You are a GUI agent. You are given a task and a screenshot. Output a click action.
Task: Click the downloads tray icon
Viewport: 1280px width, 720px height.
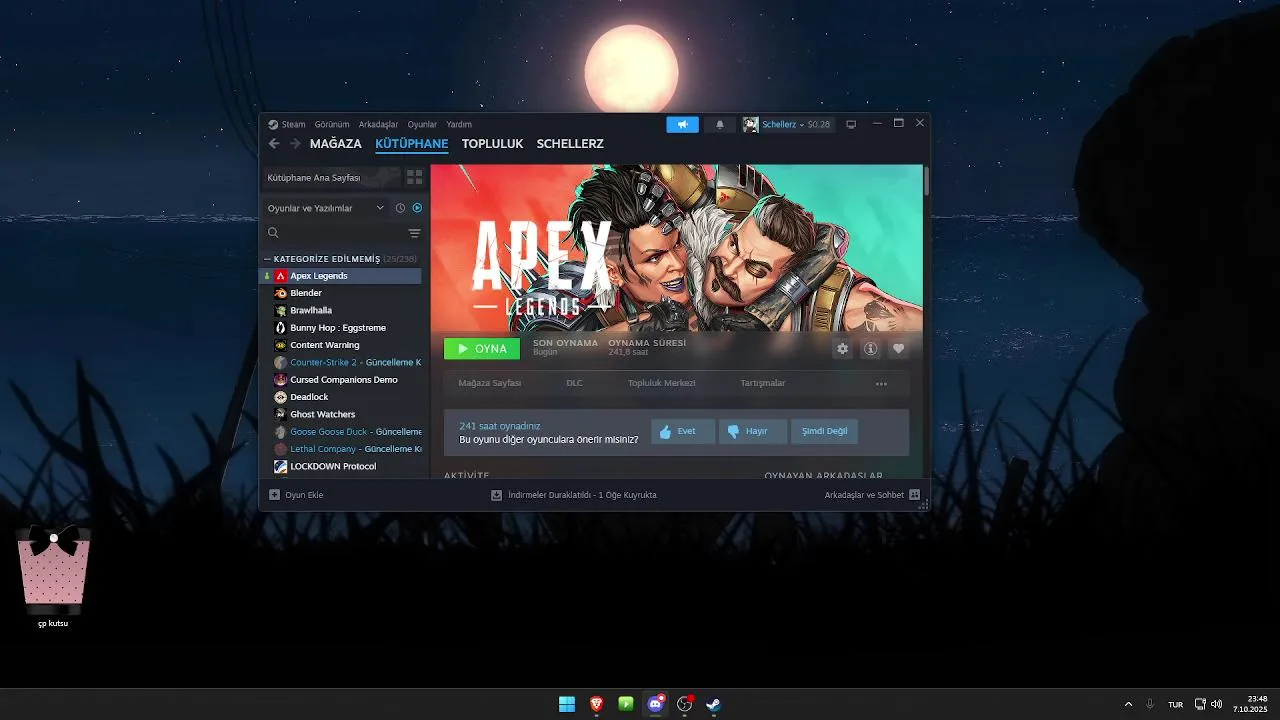click(x=496, y=495)
